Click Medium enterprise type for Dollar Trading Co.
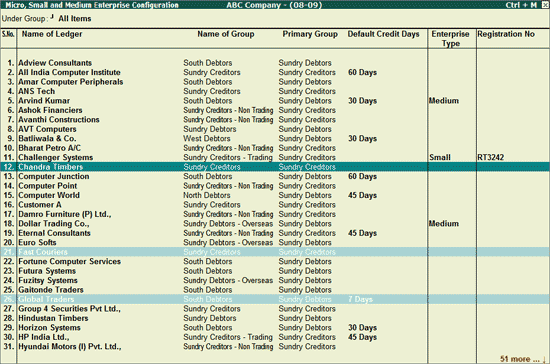Viewport: 550px width, 364px height. (444, 223)
